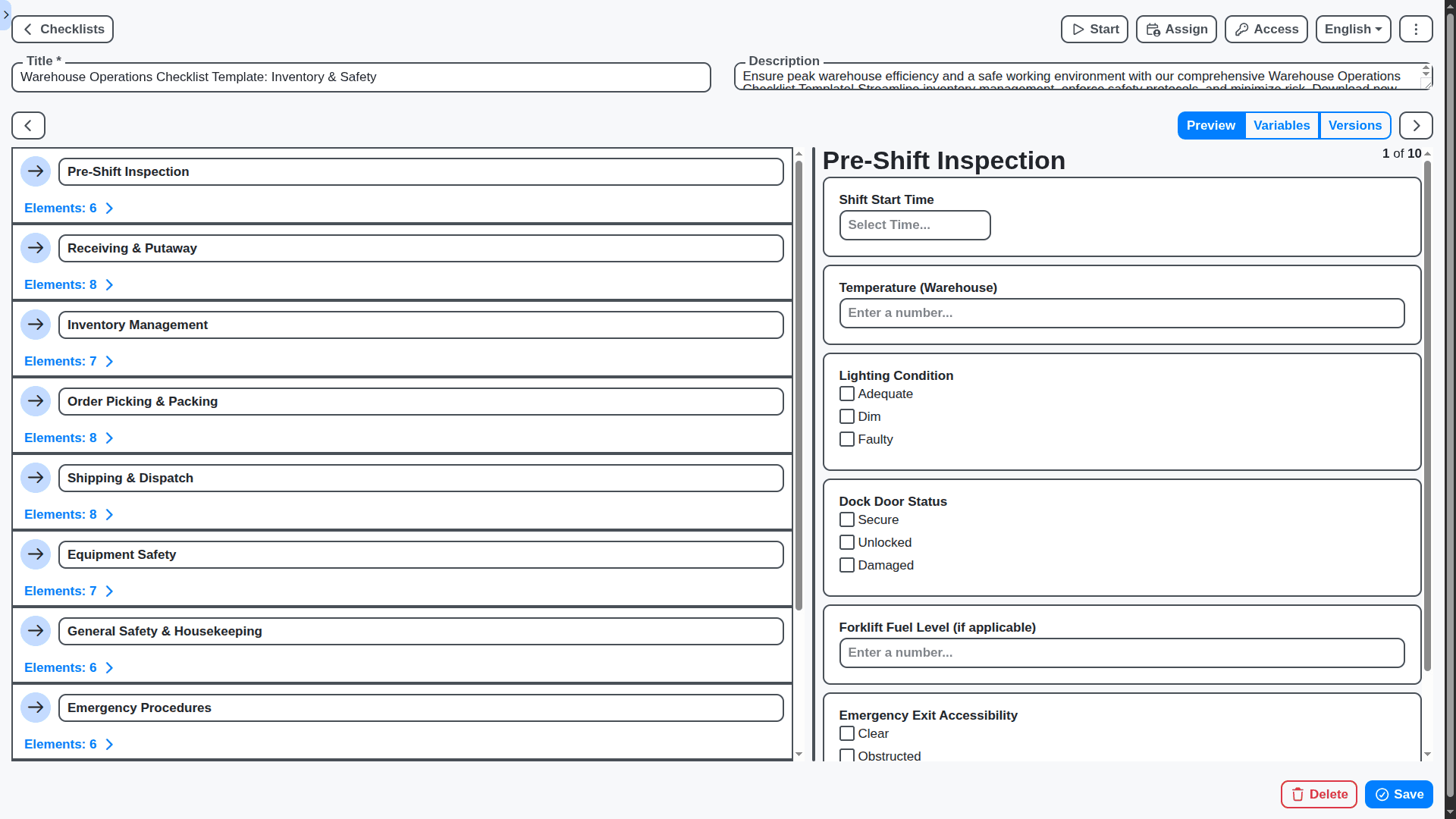Click the arrow icon beside Equipment Safety
Screen dimensions: 1456x819
point(36,554)
